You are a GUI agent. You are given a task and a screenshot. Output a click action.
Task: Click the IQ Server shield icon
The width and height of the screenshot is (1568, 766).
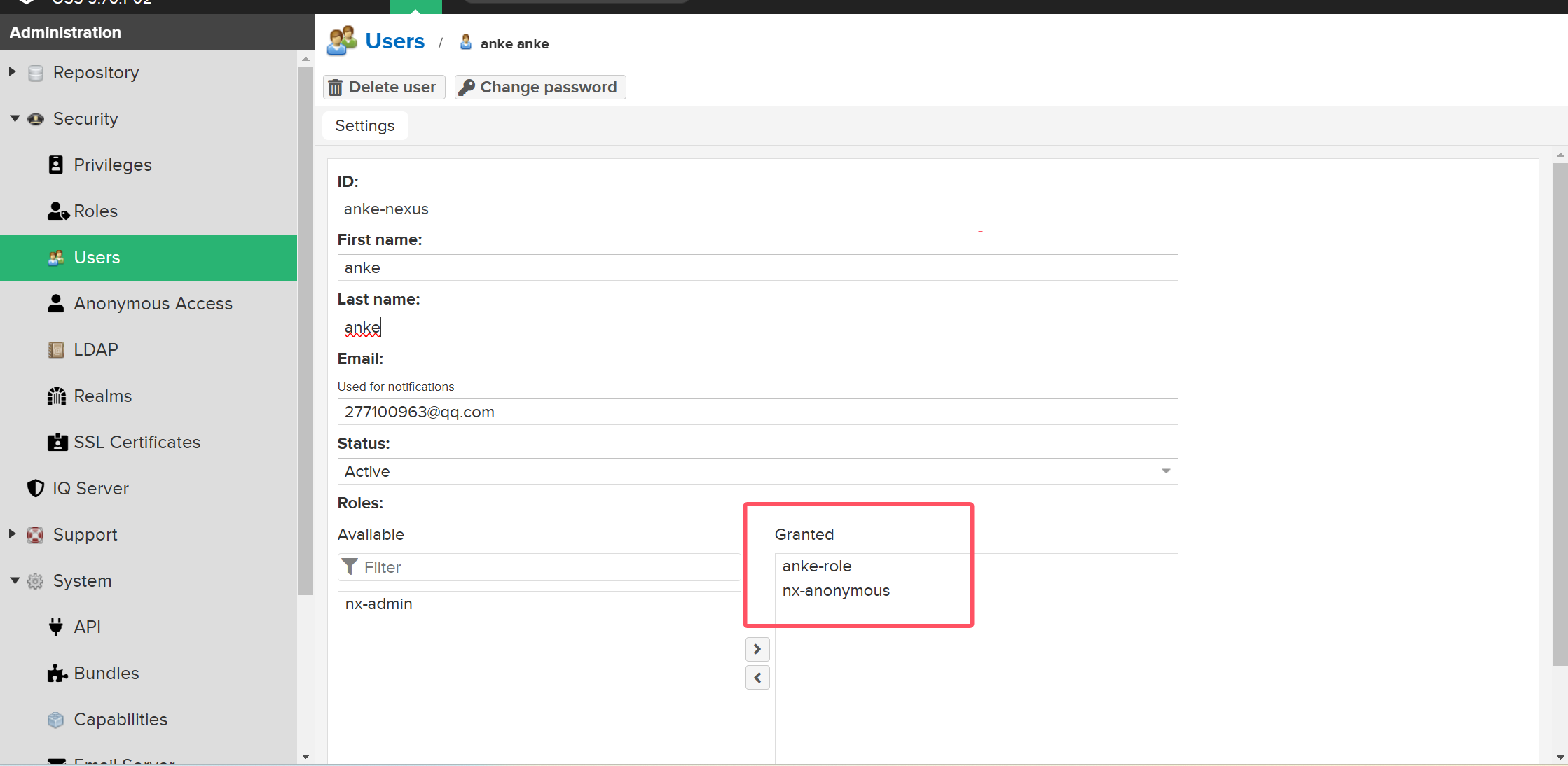[36, 488]
